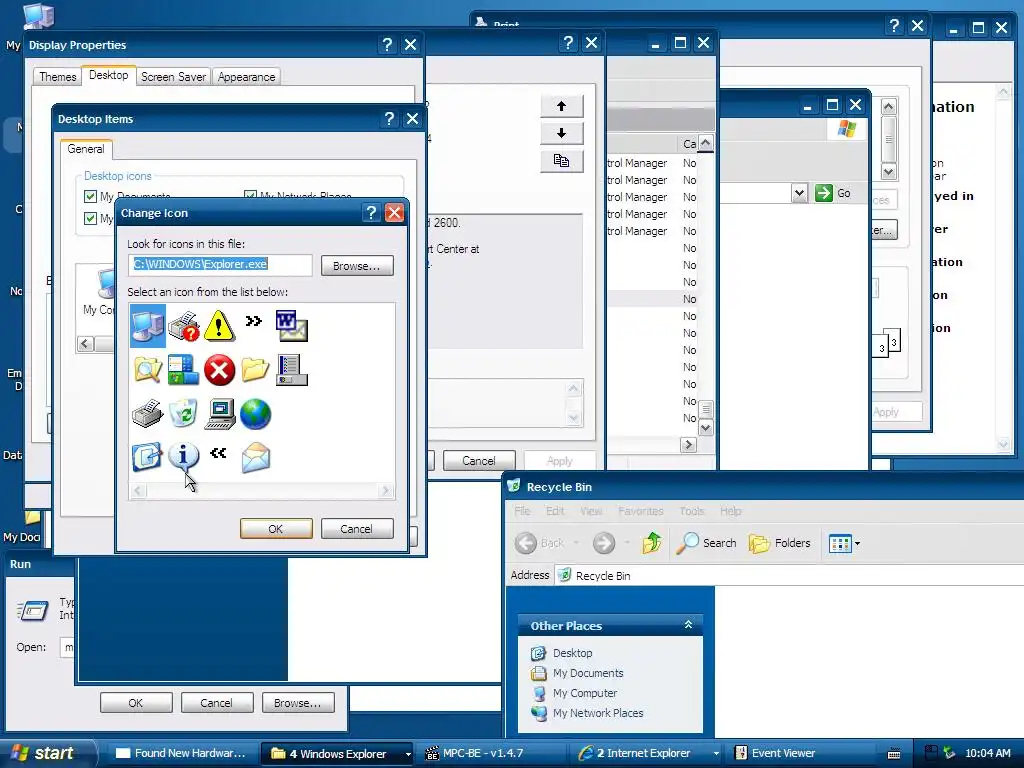Select the General tab in Desktop Items
The image size is (1024, 768).
point(86,149)
